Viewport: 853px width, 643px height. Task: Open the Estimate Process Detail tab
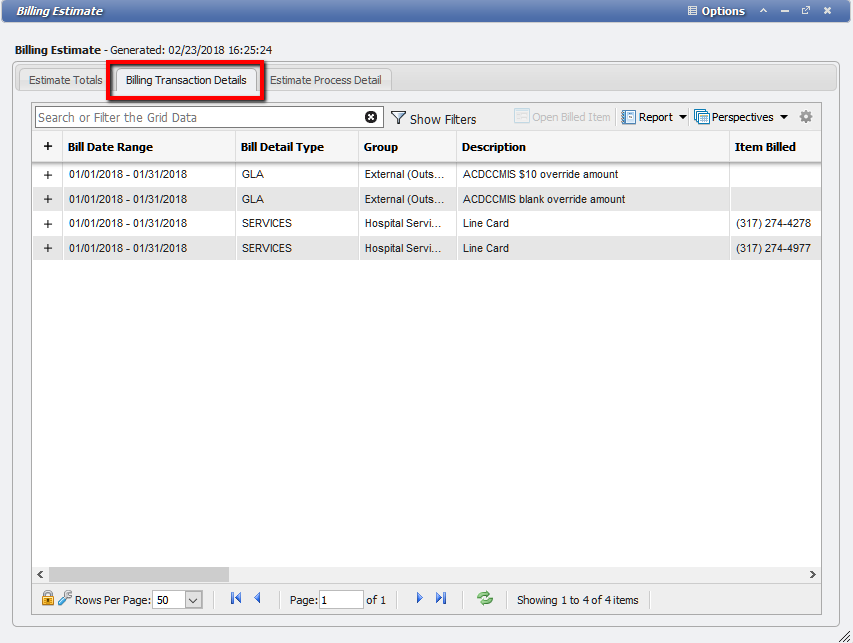pos(326,80)
